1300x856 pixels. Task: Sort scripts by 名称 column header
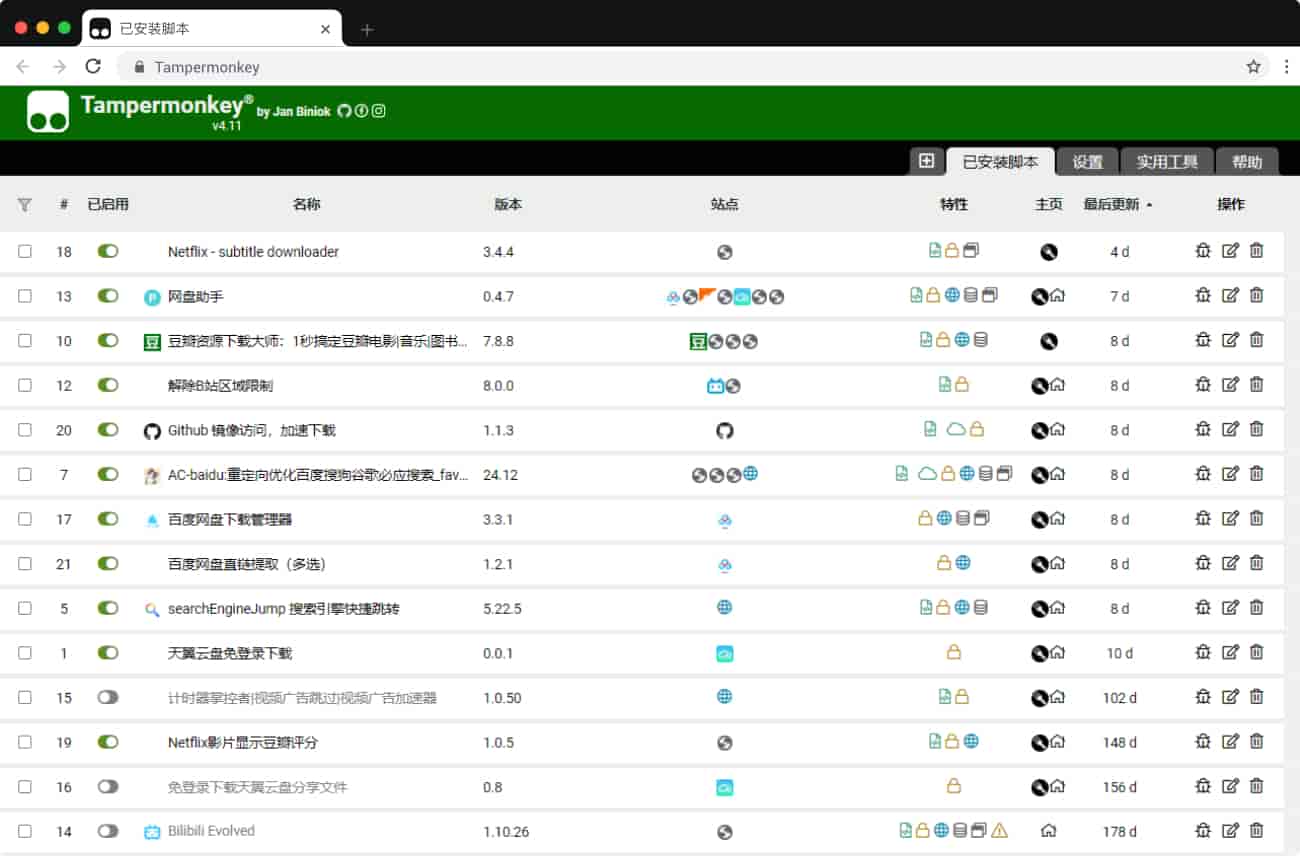tap(307, 204)
